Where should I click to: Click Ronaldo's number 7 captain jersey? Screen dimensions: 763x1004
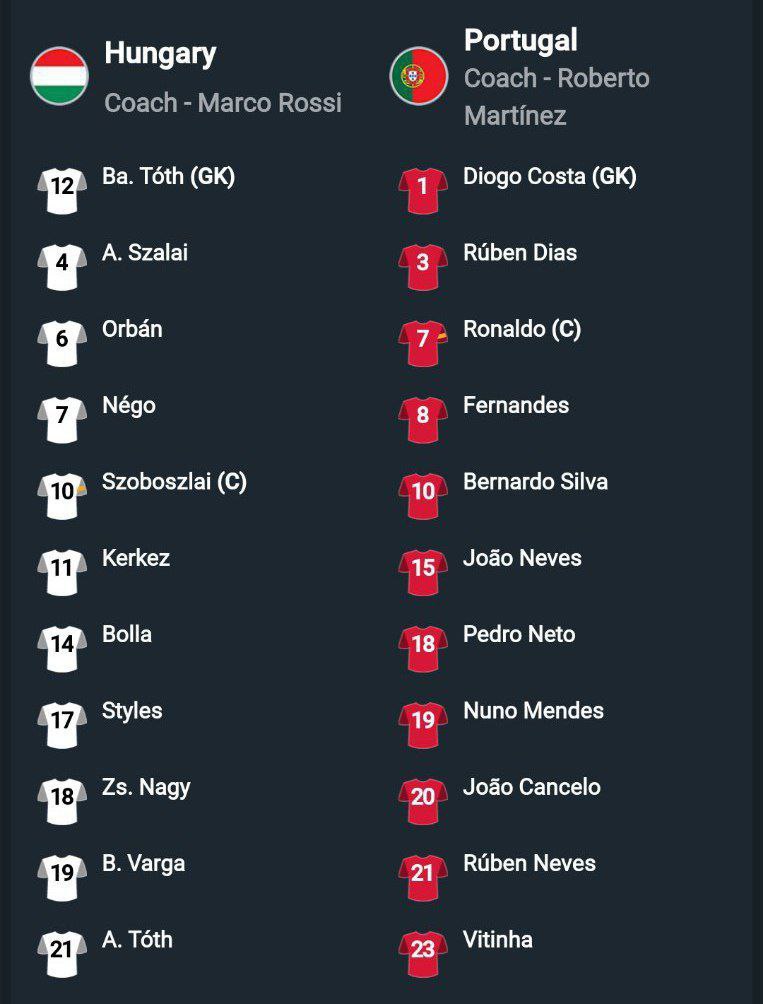point(423,339)
